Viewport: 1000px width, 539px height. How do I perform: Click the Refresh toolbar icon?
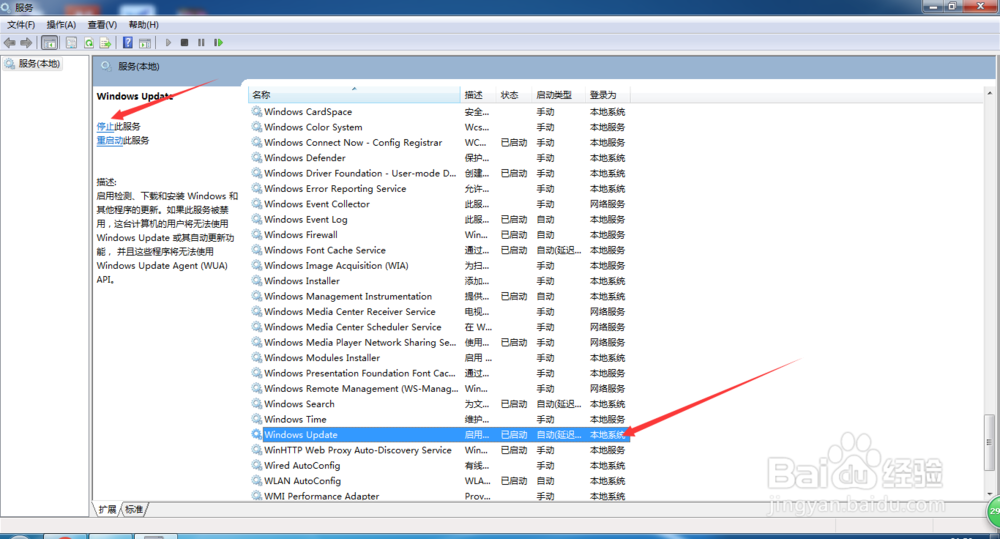coord(89,43)
